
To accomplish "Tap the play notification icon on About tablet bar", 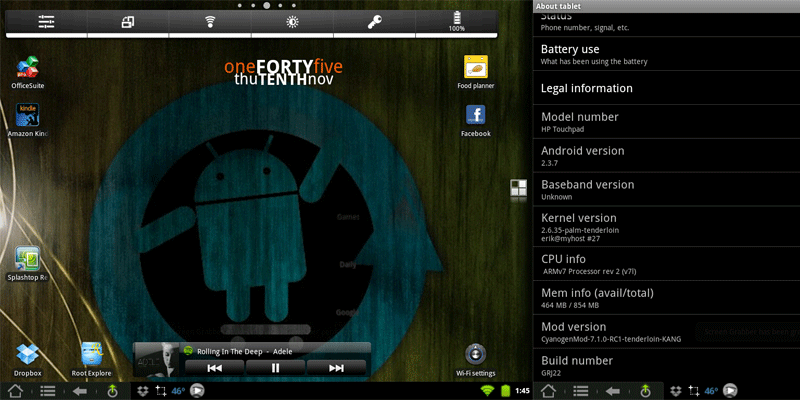I will [730, 391].
